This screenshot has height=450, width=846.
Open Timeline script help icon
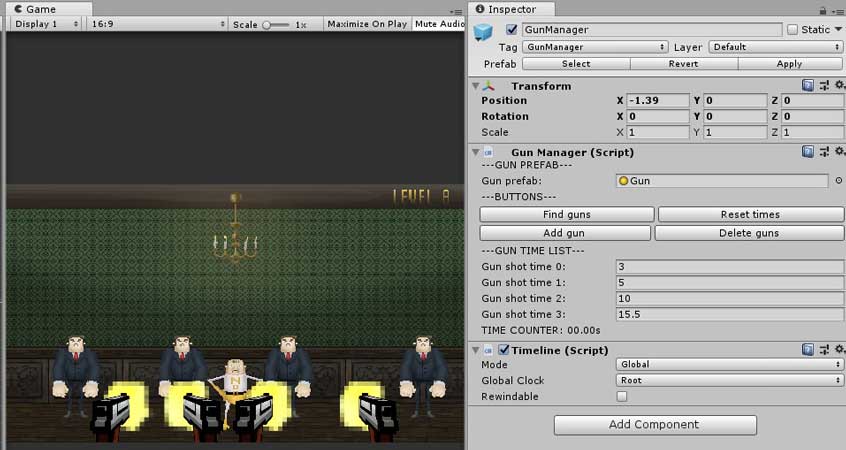808,350
